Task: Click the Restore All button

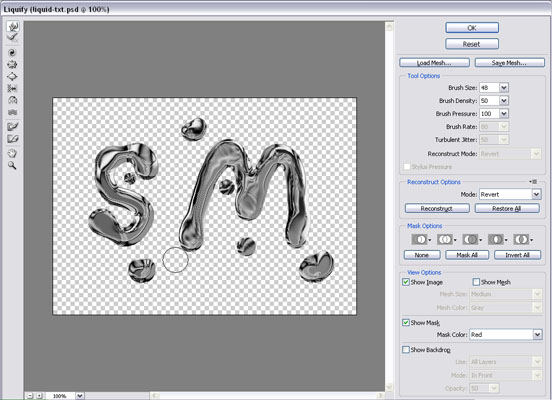Action: (507, 208)
